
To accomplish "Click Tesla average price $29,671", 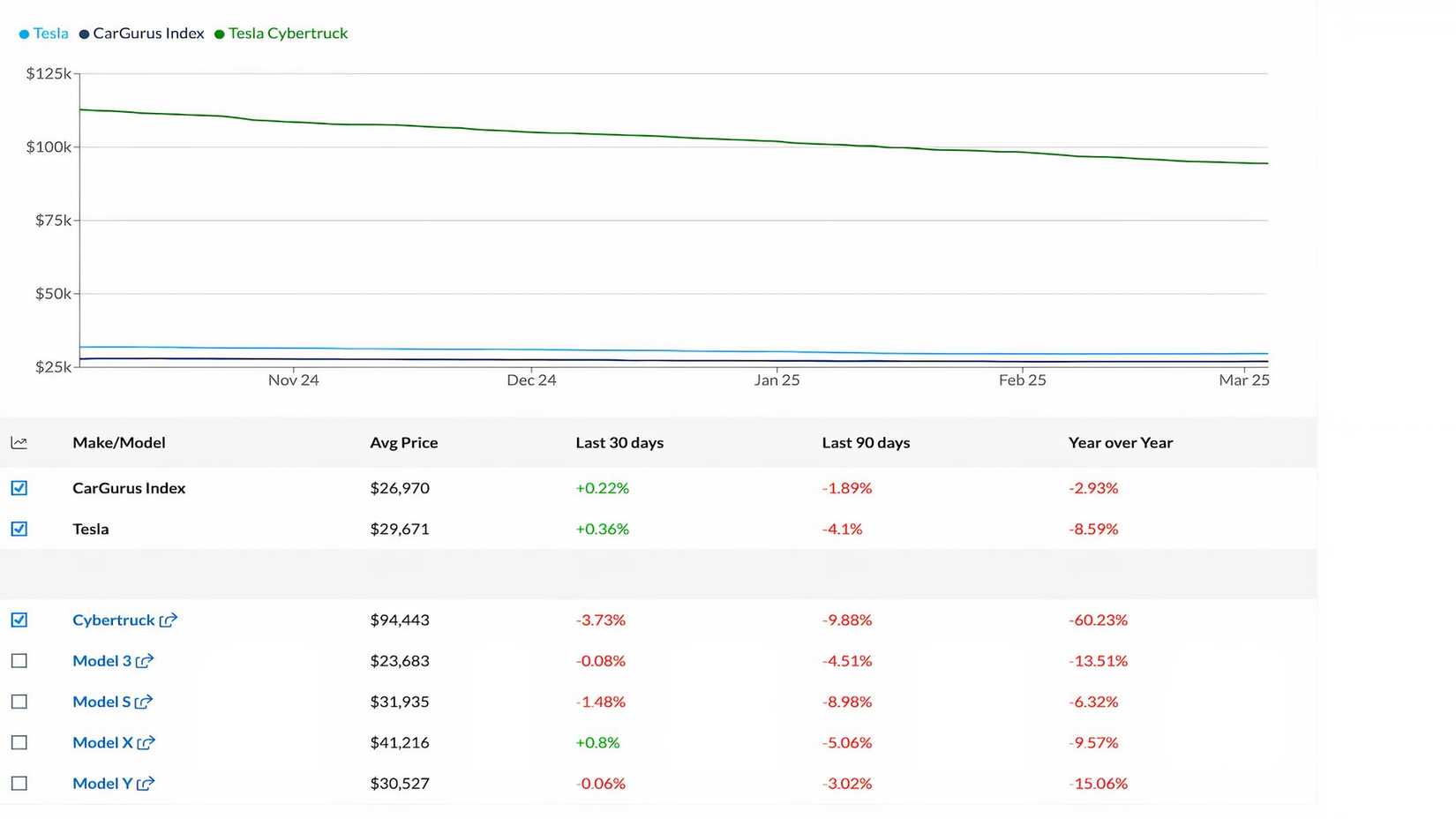I will (x=400, y=530).
